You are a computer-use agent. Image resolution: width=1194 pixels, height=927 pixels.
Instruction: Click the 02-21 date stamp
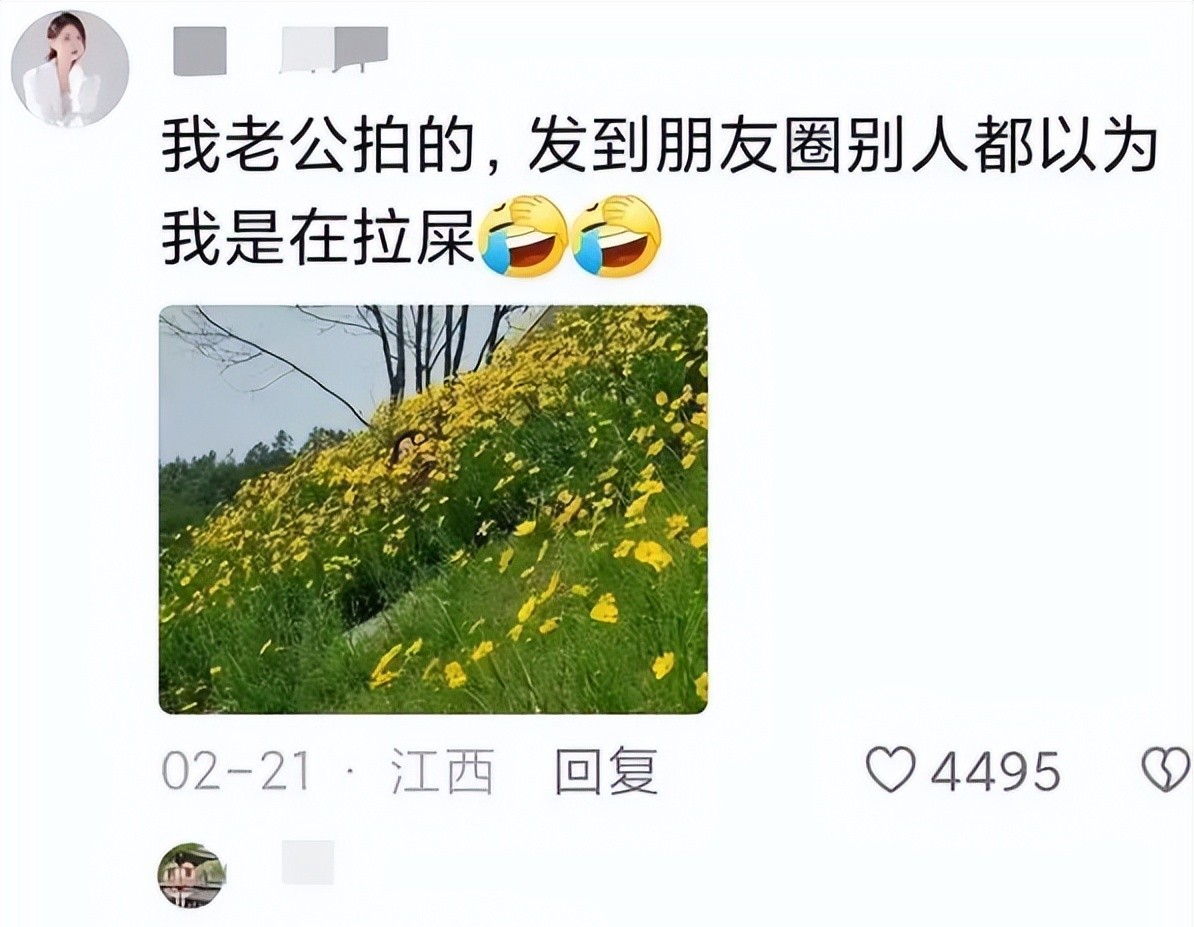click(x=236, y=771)
